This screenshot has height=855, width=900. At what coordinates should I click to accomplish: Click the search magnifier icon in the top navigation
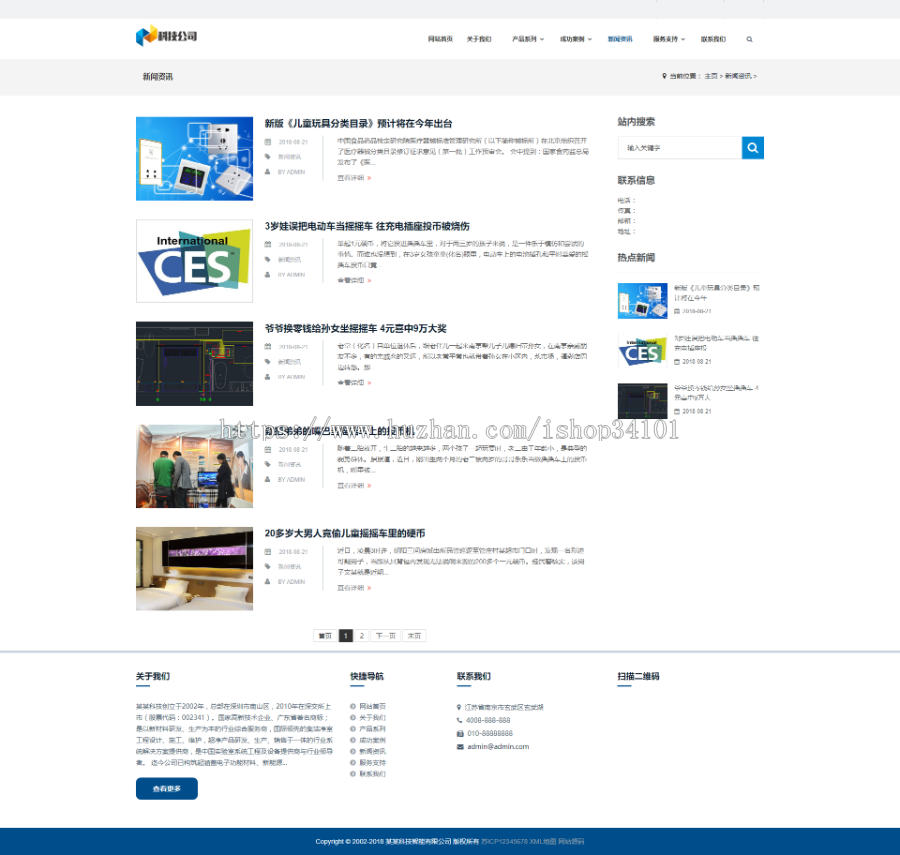pos(750,39)
